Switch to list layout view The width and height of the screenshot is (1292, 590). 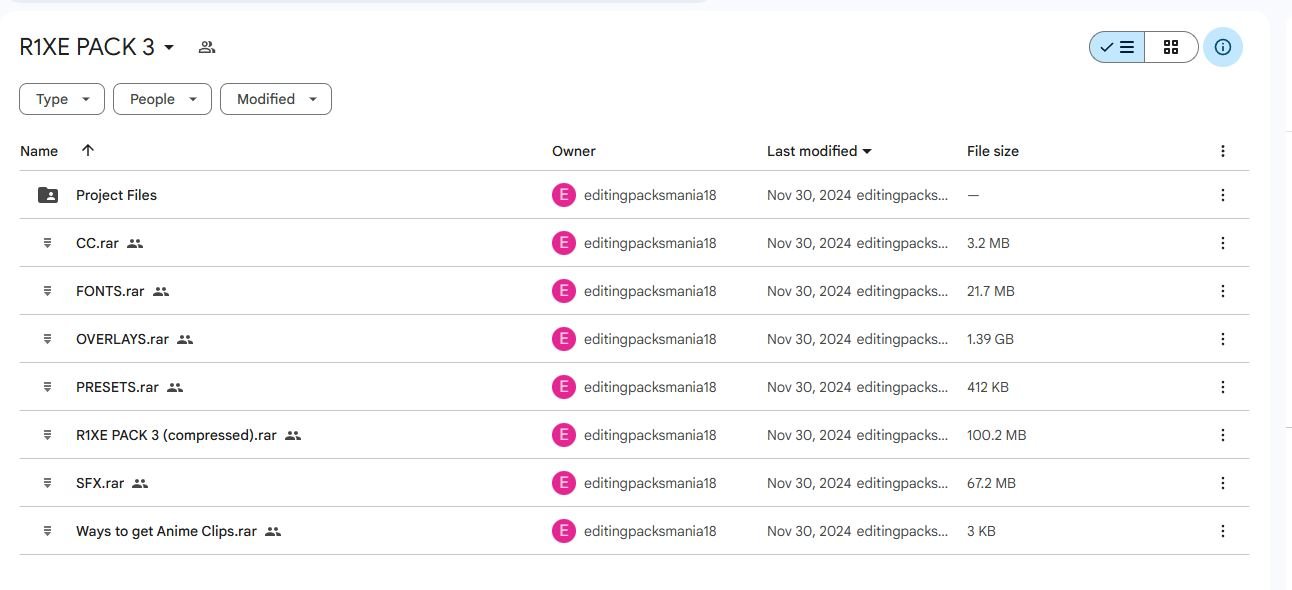pos(1117,47)
